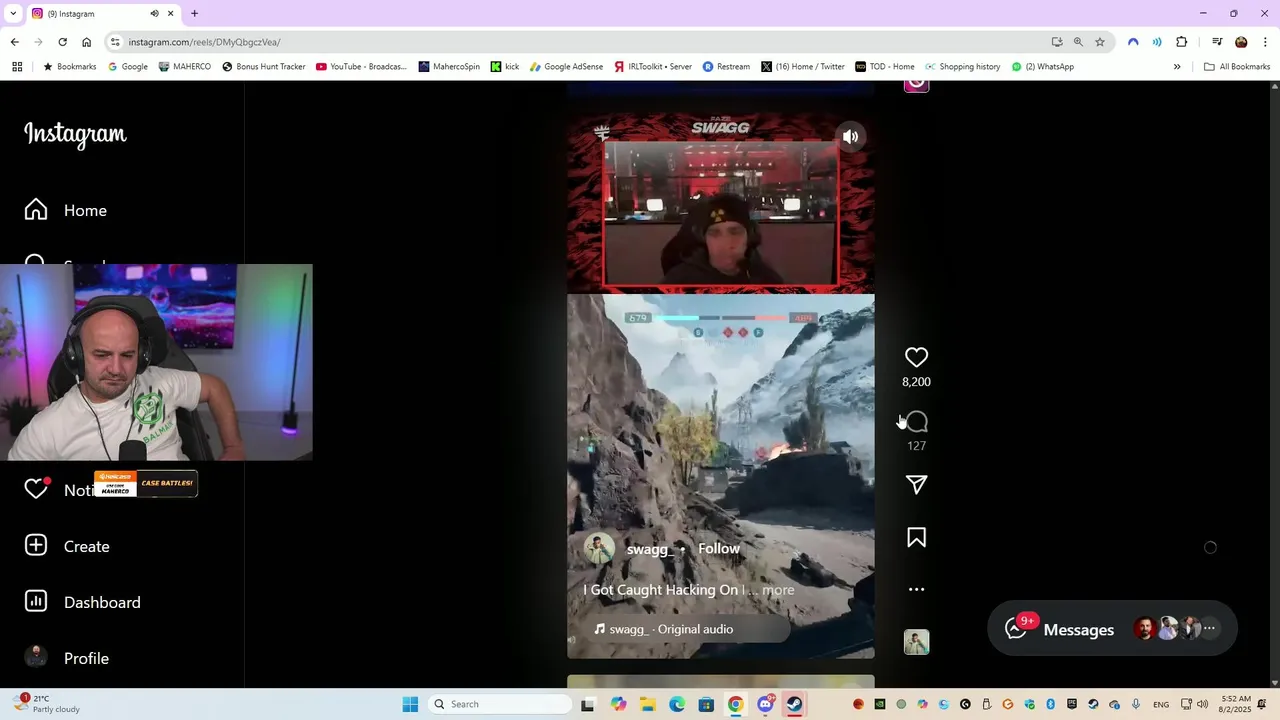Screen dimensions: 1280x720
Task: Open kick bookmark
Action: [x=505, y=66]
